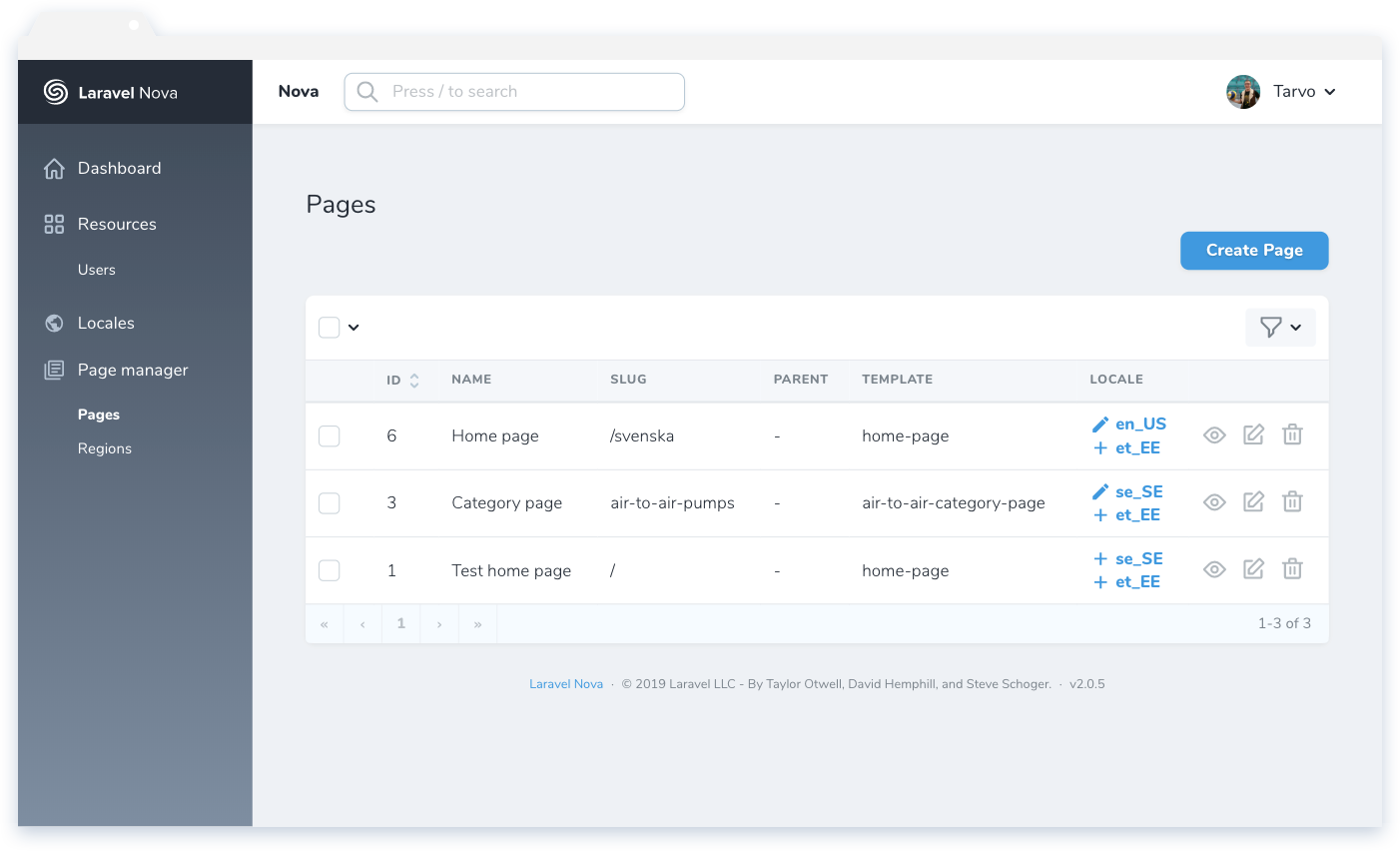Click air-to-air-category-page template cell
This screenshot has height=851, width=1400.
pos(954,503)
